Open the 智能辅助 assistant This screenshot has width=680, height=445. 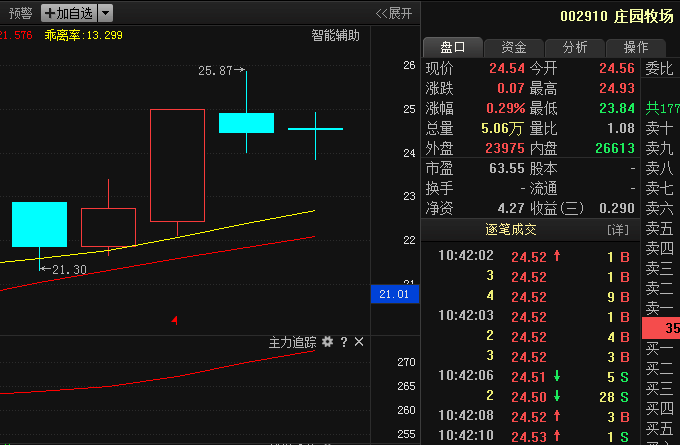335,35
